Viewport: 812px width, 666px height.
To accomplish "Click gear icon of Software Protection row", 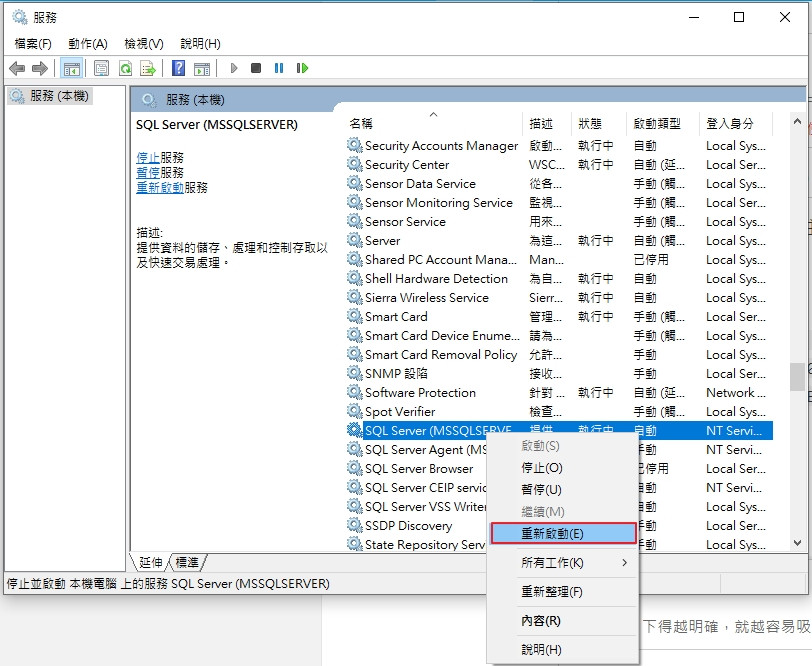I will coord(355,392).
